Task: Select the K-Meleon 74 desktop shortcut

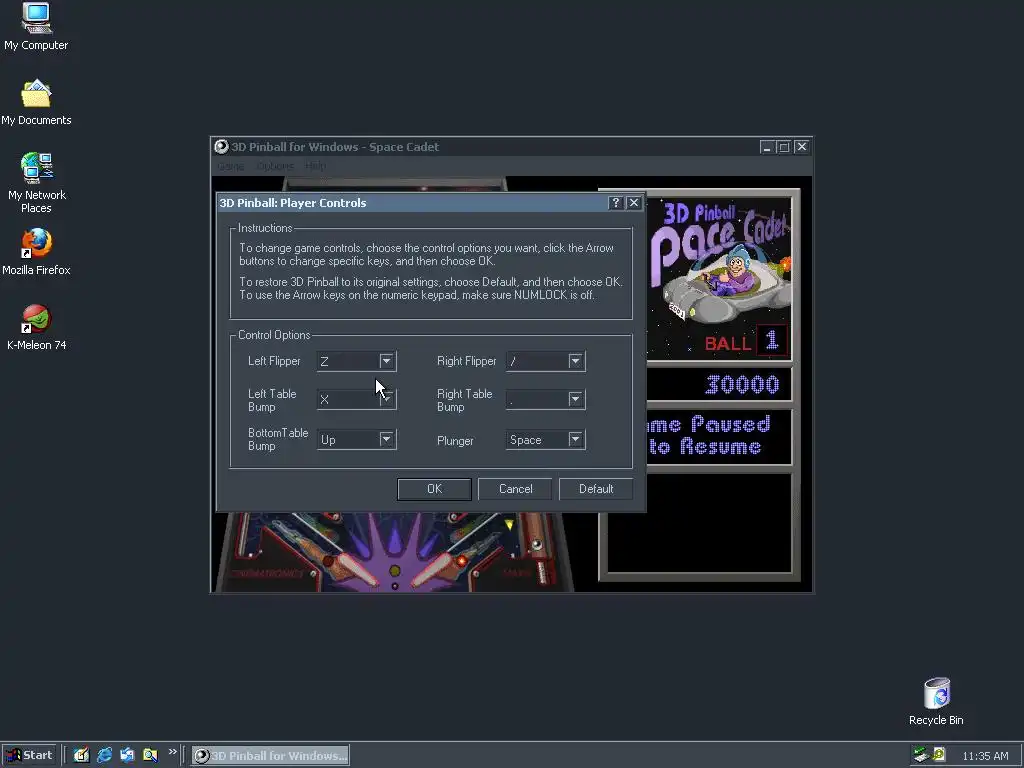Action: pyautogui.click(x=36, y=327)
